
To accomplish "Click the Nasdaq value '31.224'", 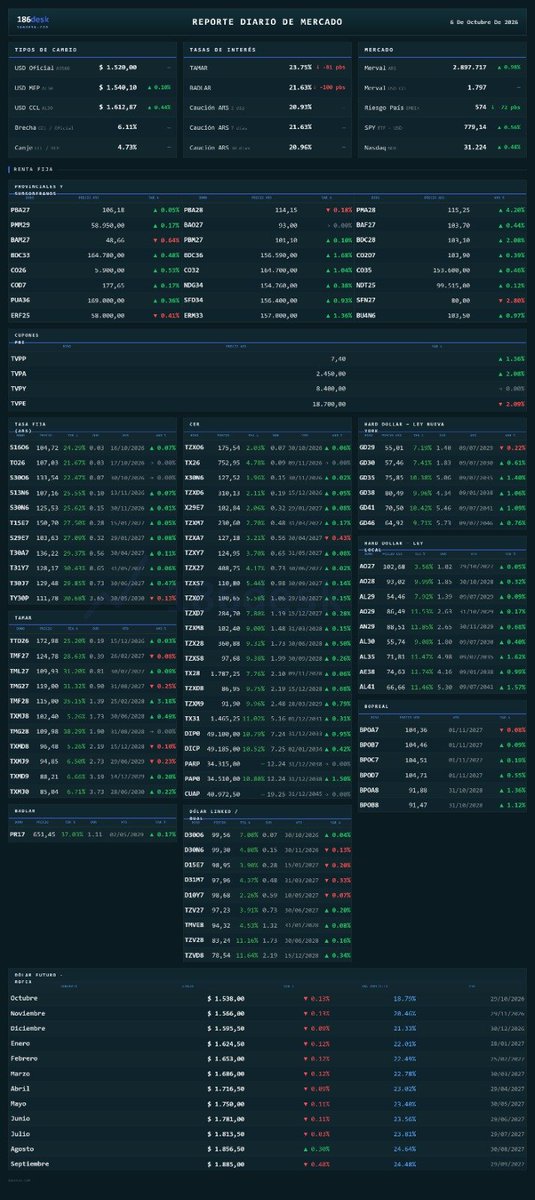I will [x=476, y=147].
